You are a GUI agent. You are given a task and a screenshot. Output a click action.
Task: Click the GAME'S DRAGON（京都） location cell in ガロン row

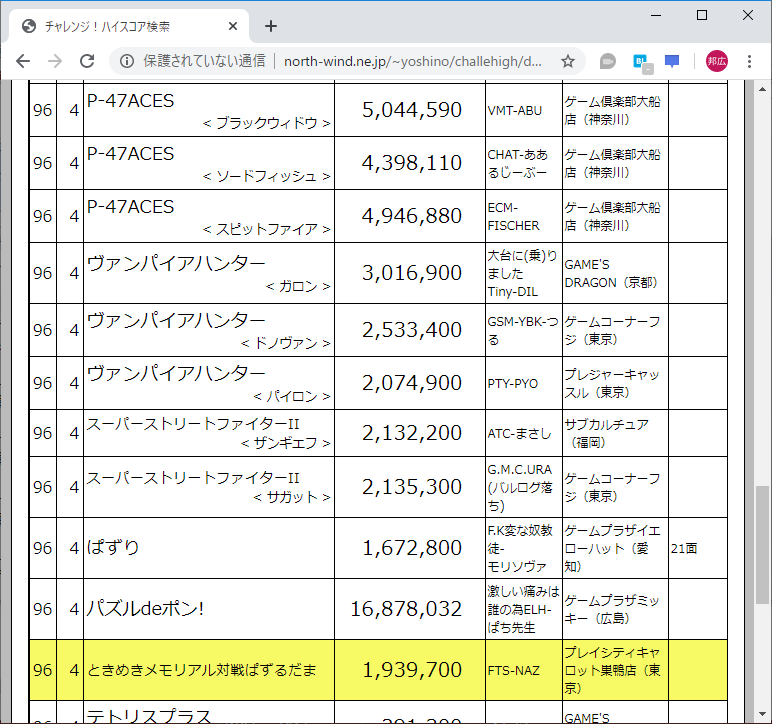615,273
